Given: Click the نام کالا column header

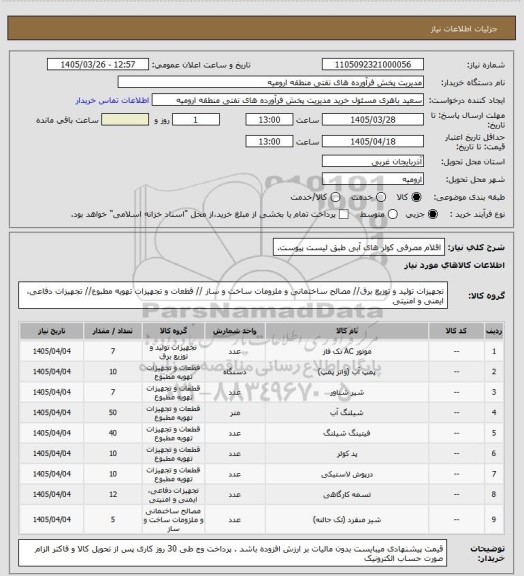Looking at the screenshot, I should click(347, 331).
